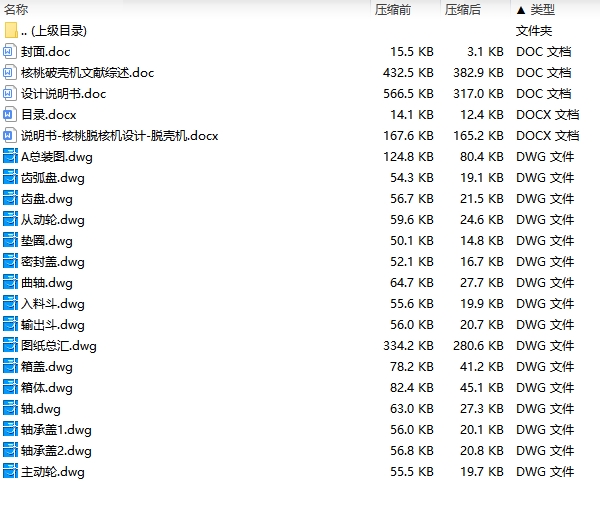
Task: Click the 124.8 KB original size value
Action: 408,157
